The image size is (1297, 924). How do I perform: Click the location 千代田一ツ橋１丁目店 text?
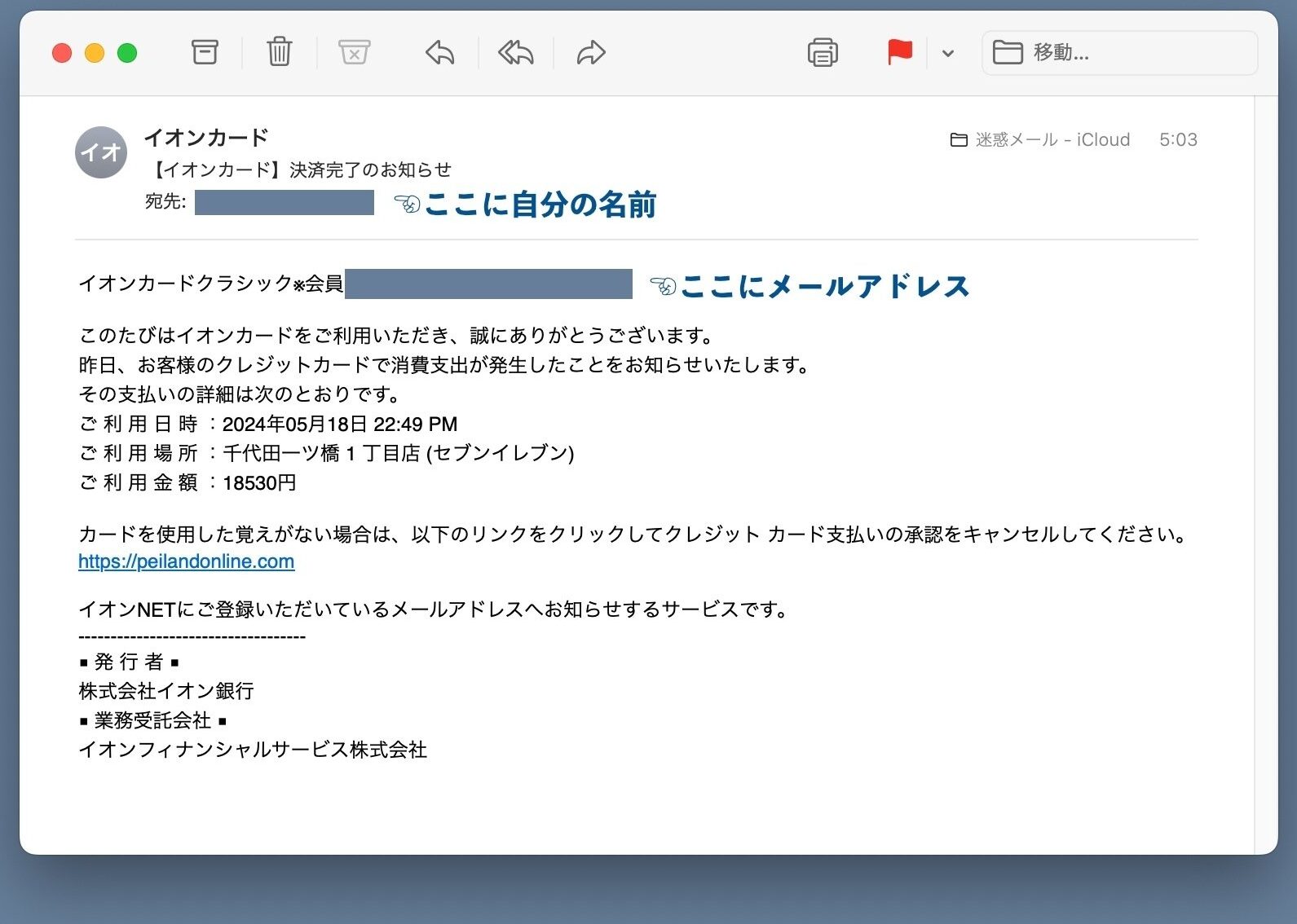[x=321, y=453]
